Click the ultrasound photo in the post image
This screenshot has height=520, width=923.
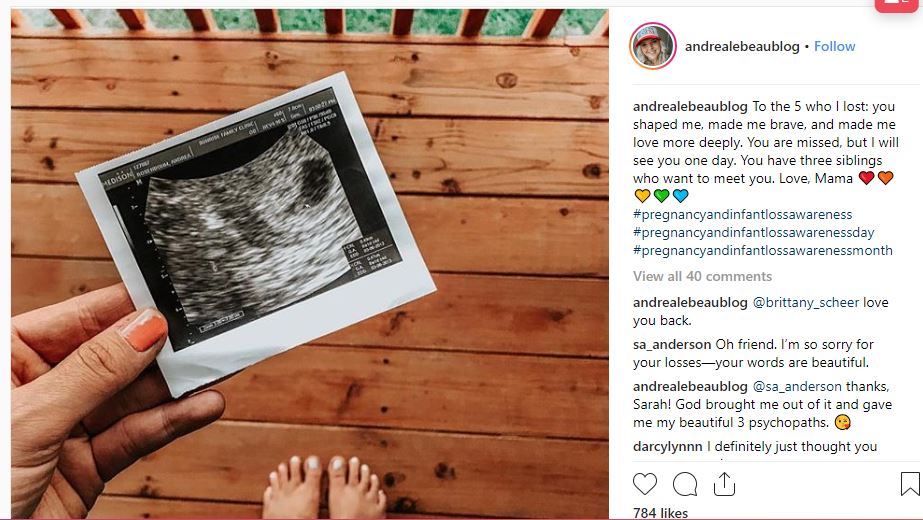[256, 233]
